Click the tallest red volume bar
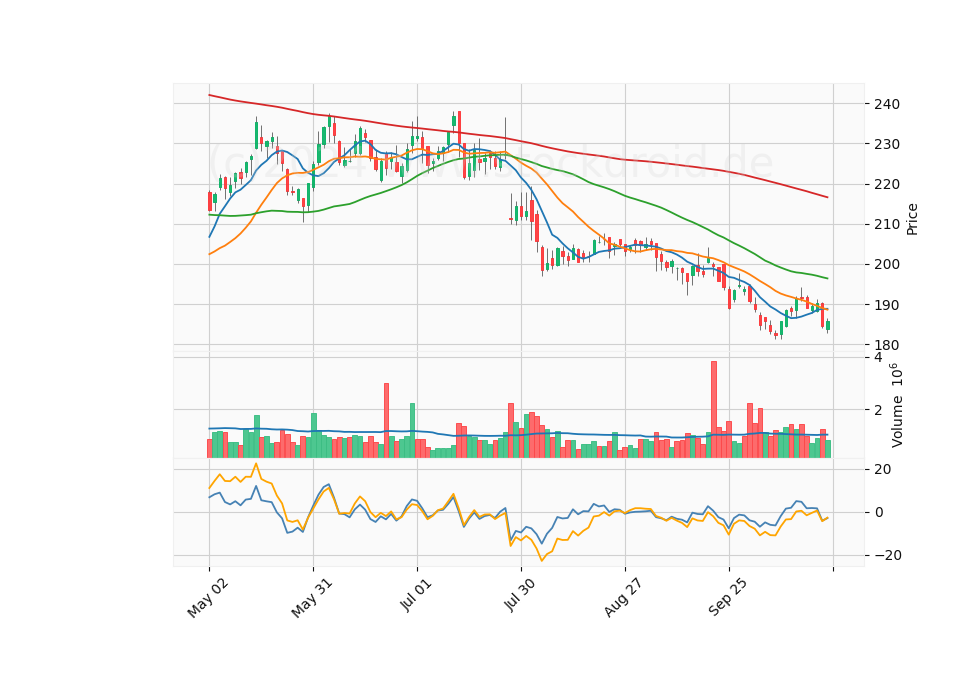The image size is (960, 690). [714, 410]
